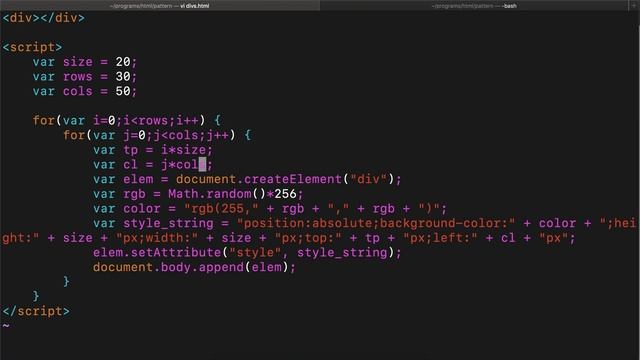Screen dimensions: 640x360
Task: Click 'style_string' in its var declaration
Action: coord(168,224)
